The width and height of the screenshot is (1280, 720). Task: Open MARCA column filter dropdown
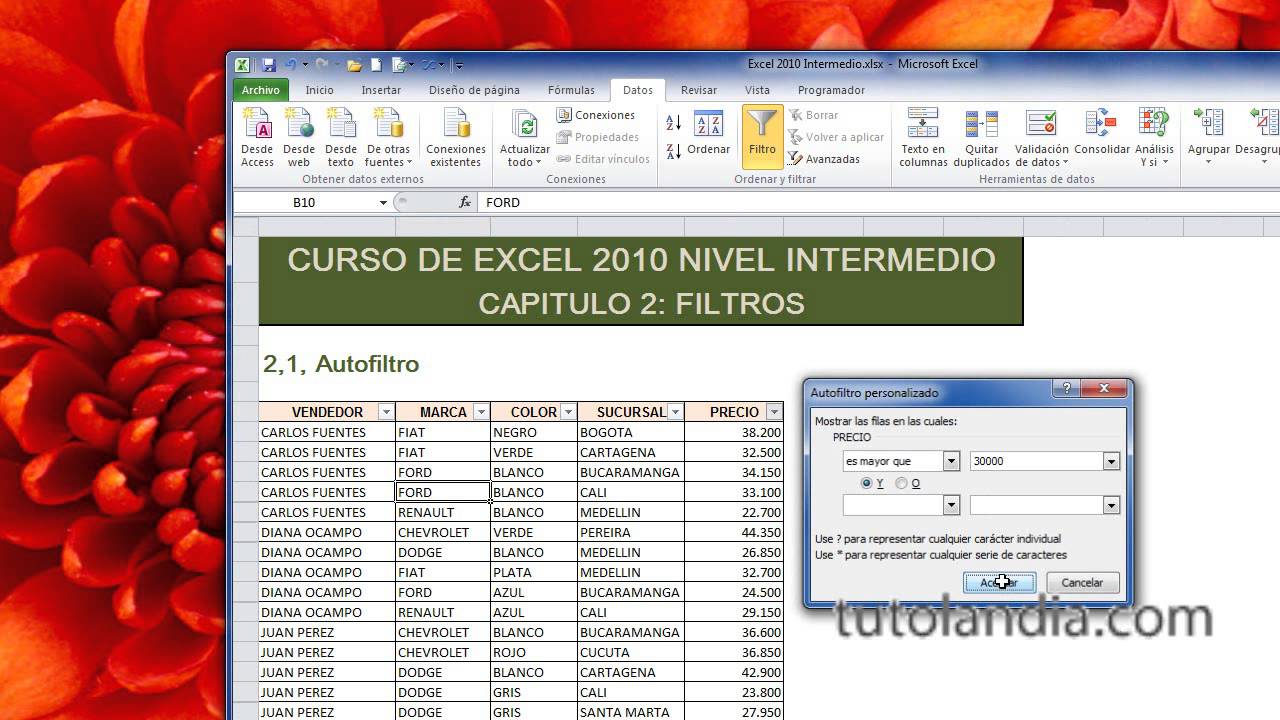tap(481, 412)
